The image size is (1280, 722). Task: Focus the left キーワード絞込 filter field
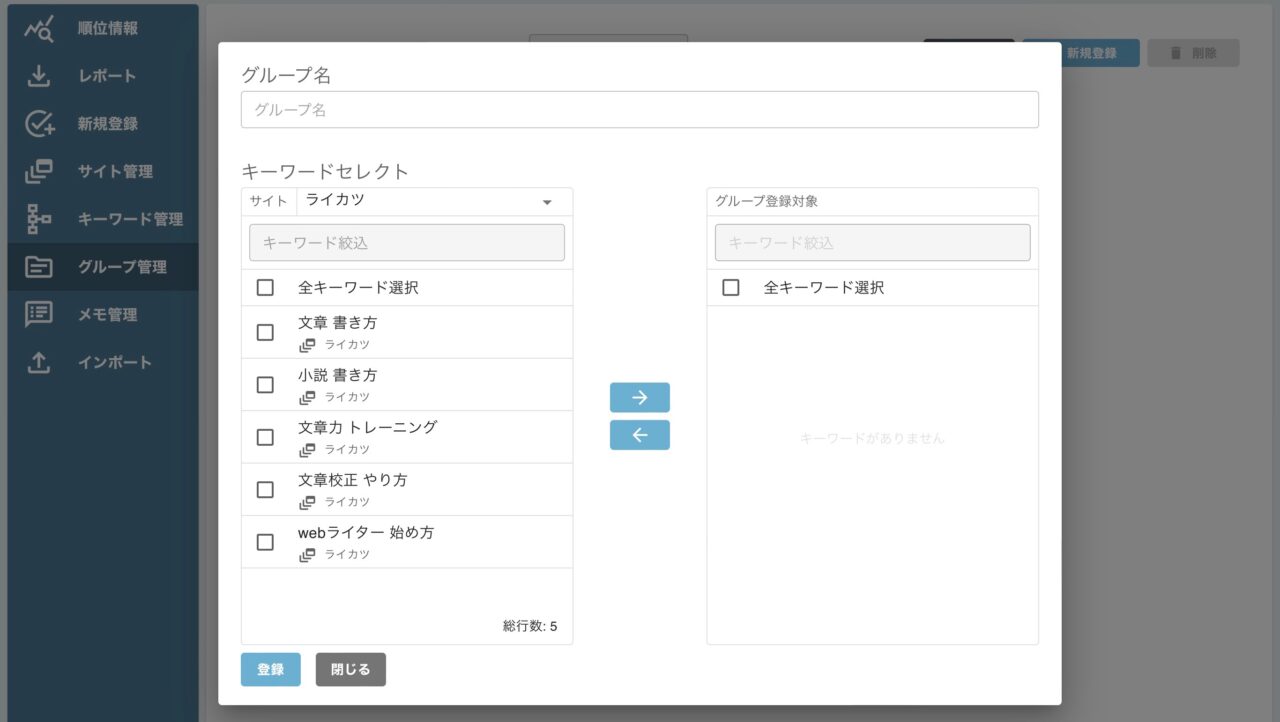[407, 243]
